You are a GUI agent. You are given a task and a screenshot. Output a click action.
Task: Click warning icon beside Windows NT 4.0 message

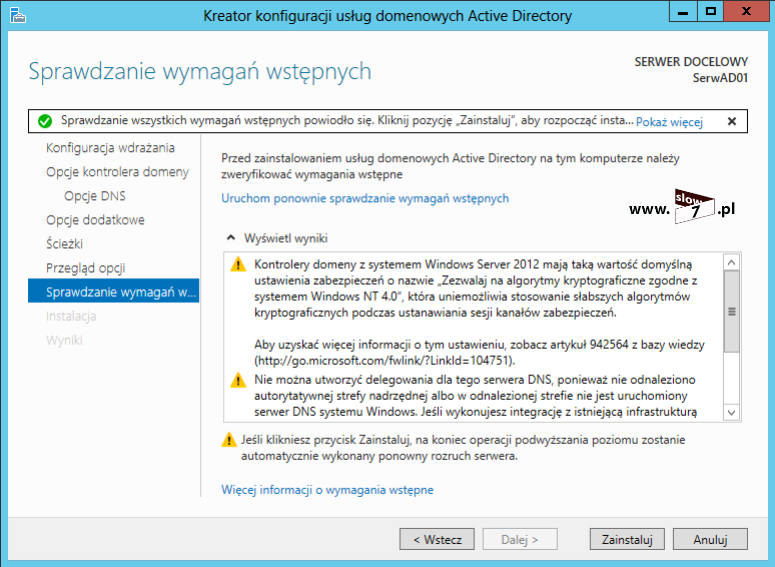[x=238, y=265]
